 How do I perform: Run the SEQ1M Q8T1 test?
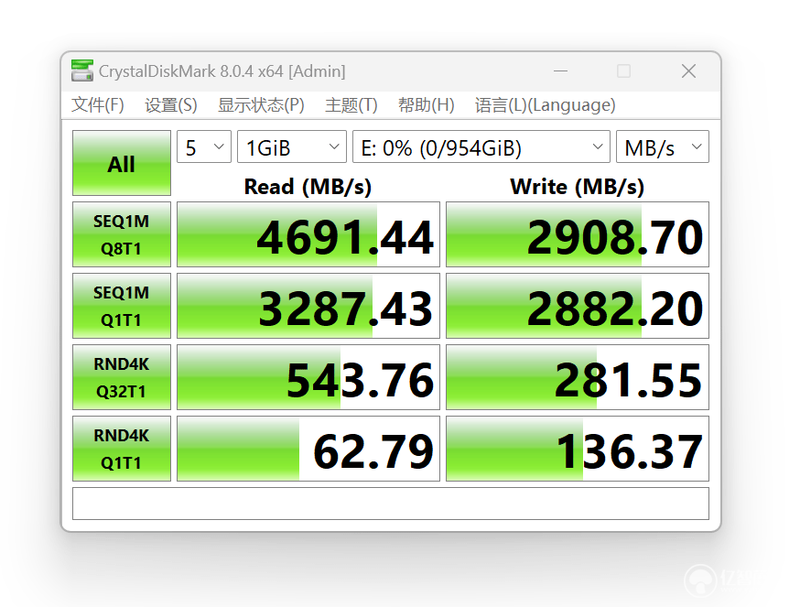(x=121, y=235)
